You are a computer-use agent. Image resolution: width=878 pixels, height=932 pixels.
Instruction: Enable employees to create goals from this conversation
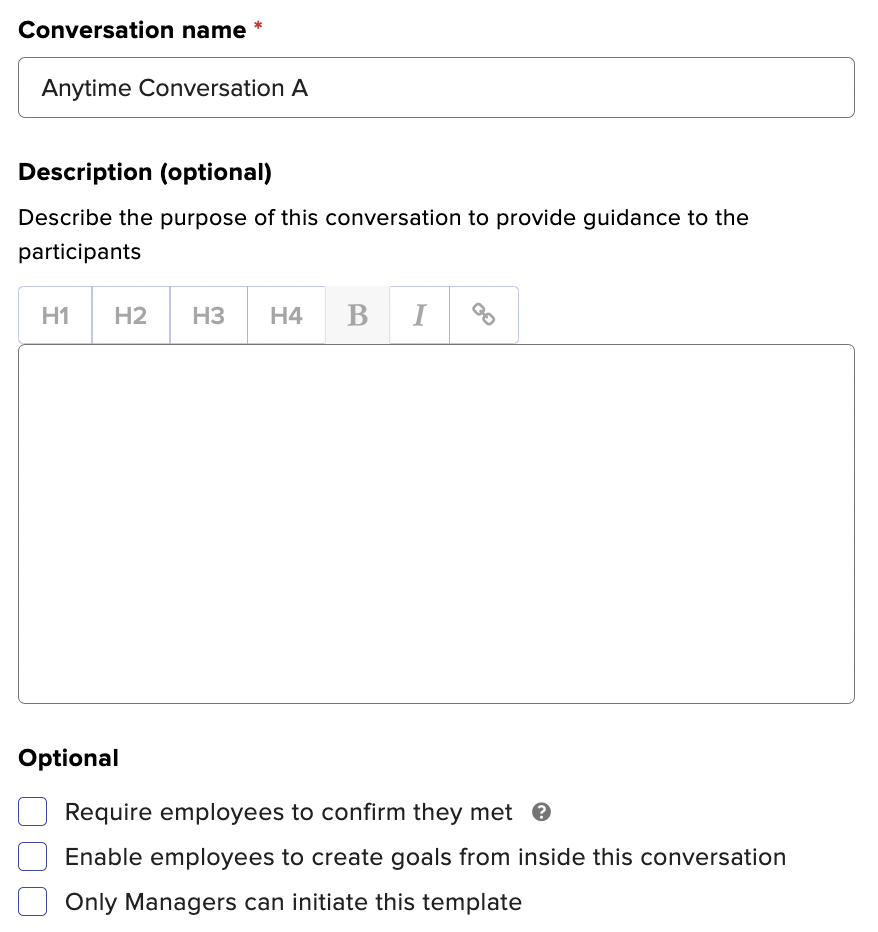point(32,856)
